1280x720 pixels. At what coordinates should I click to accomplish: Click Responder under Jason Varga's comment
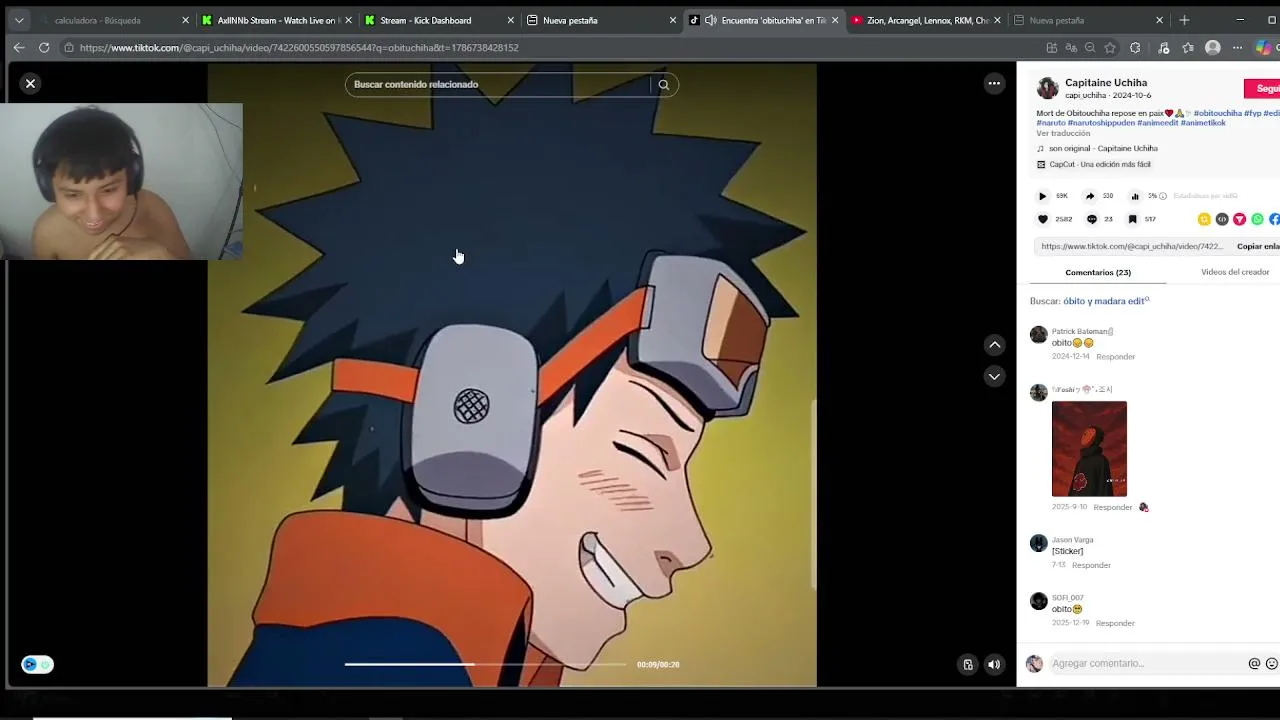1091,565
